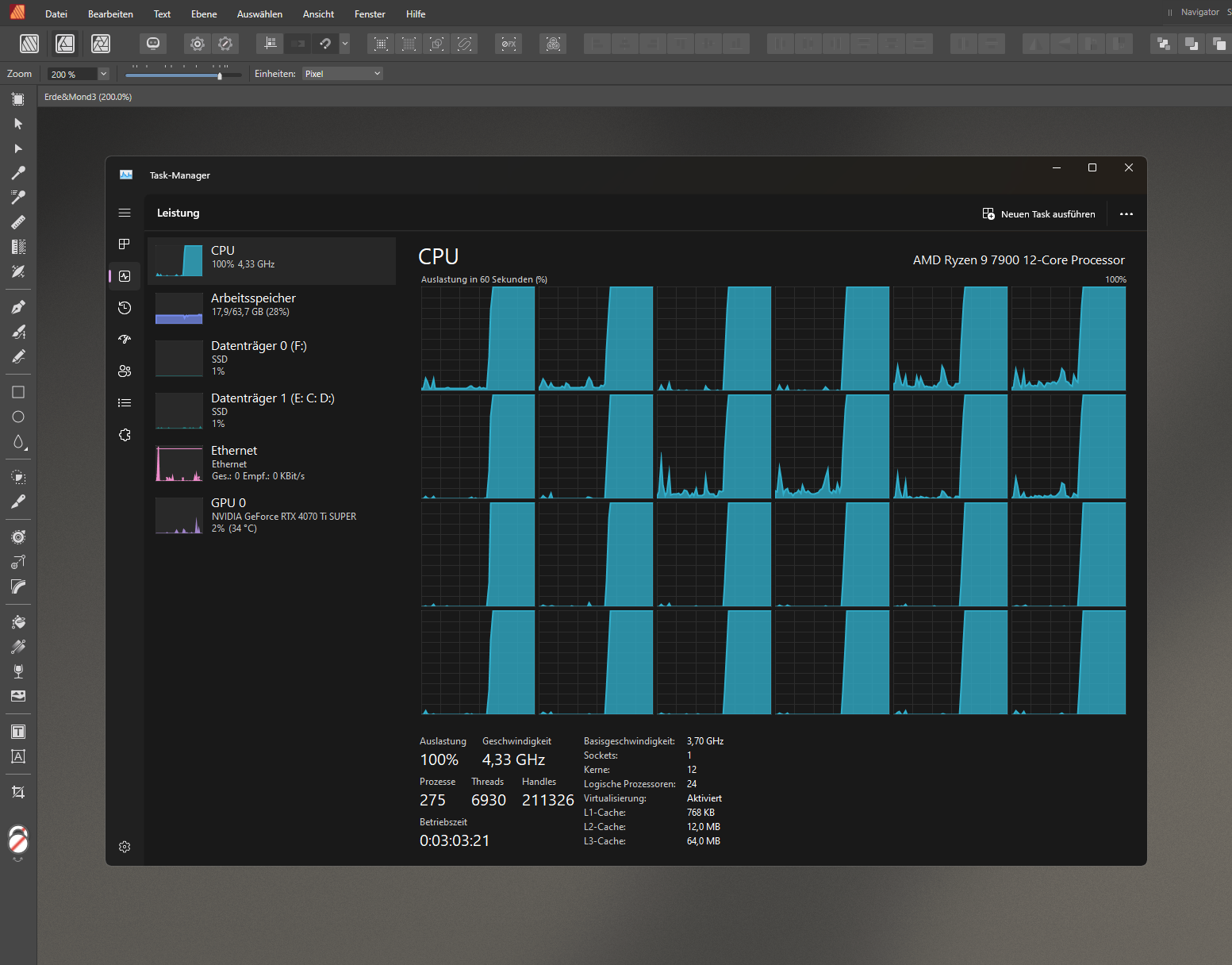Viewport: 1232px width, 965px height.
Task: Open the Bearbeiten menu
Action: pyautogui.click(x=110, y=14)
